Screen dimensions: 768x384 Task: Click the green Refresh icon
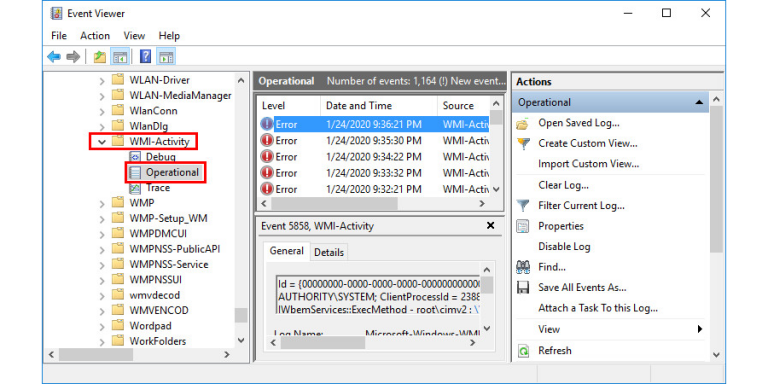[523, 351]
